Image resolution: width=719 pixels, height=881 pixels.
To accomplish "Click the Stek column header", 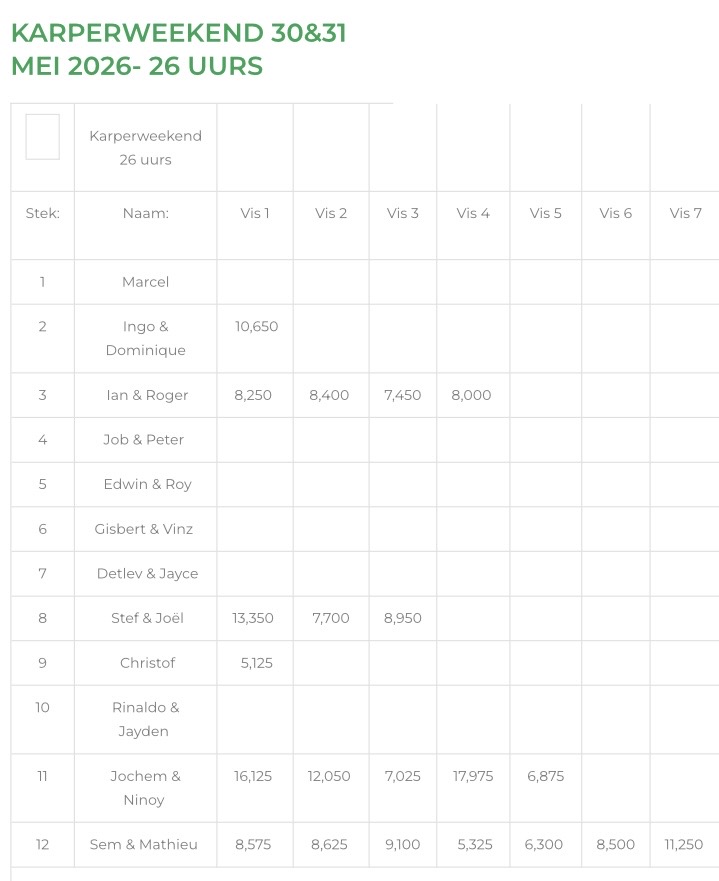I will pos(43,214).
